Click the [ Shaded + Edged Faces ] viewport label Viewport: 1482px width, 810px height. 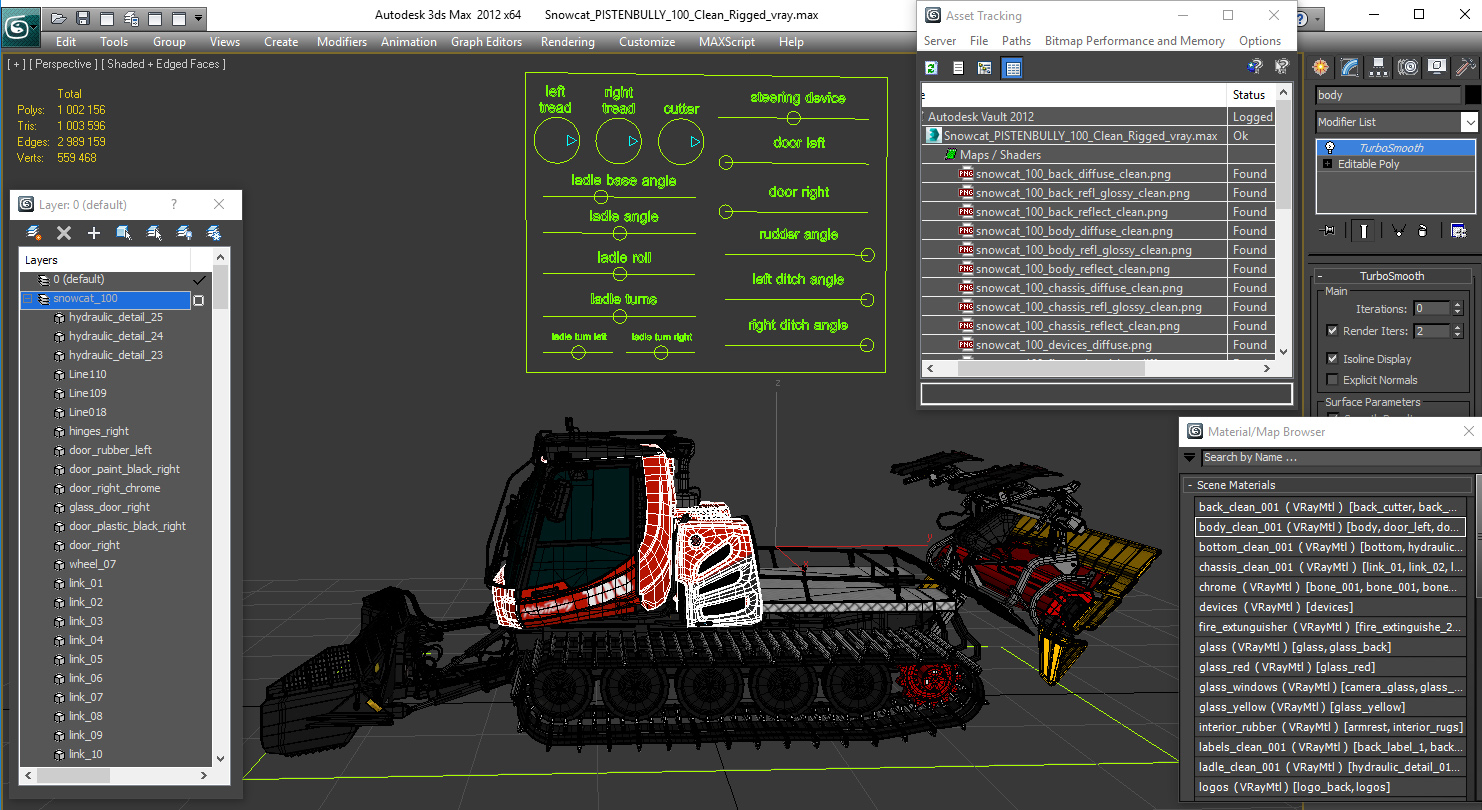coord(163,64)
